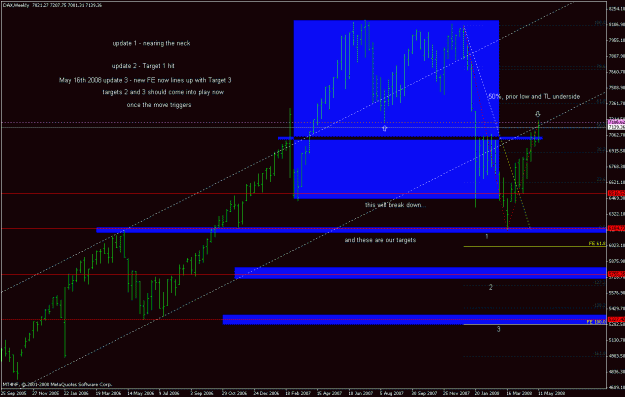Click the "update 1 - nearing the neck" note
This screenshot has height=397, width=625.
tap(151, 43)
